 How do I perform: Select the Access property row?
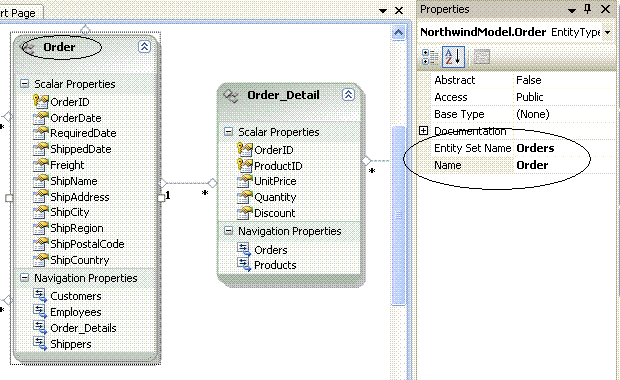point(523,97)
